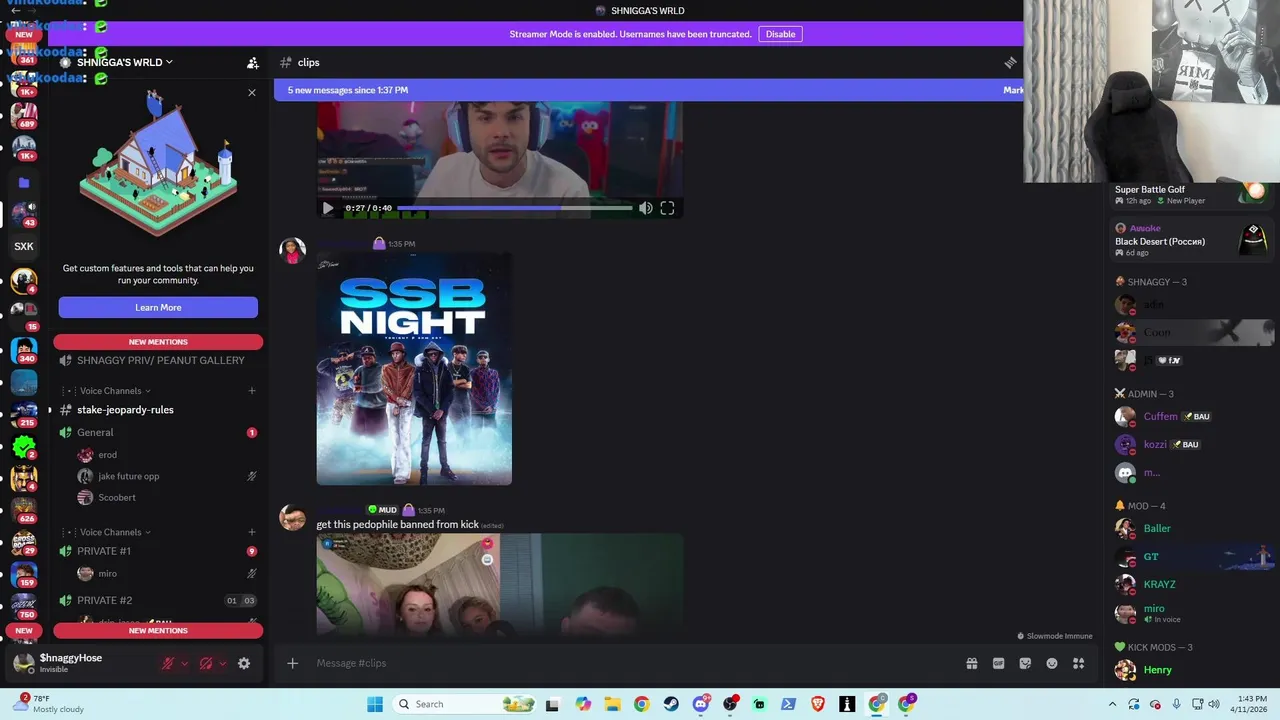Mark new messages as read
The height and width of the screenshot is (720, 1280).
point(1012,90)
